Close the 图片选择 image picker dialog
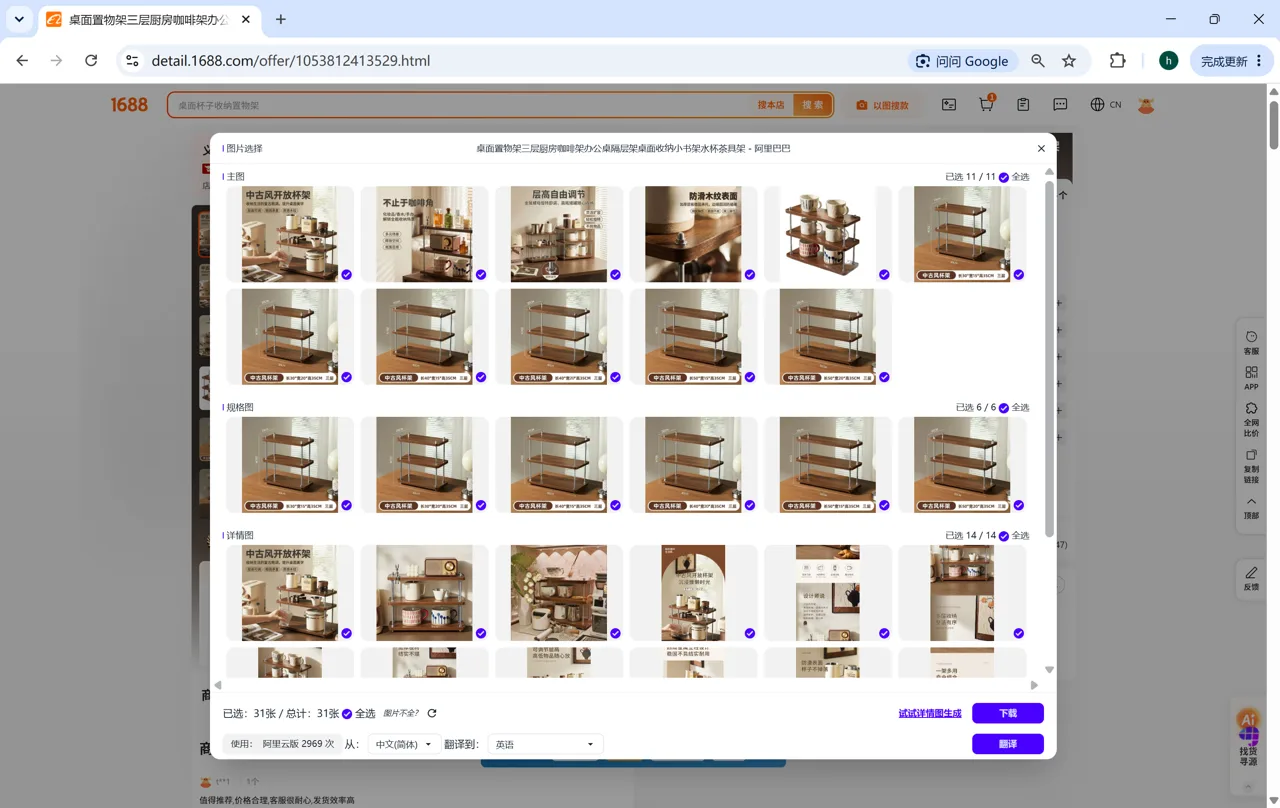Screen dimensions: 1280x808 coord(1041,148)
